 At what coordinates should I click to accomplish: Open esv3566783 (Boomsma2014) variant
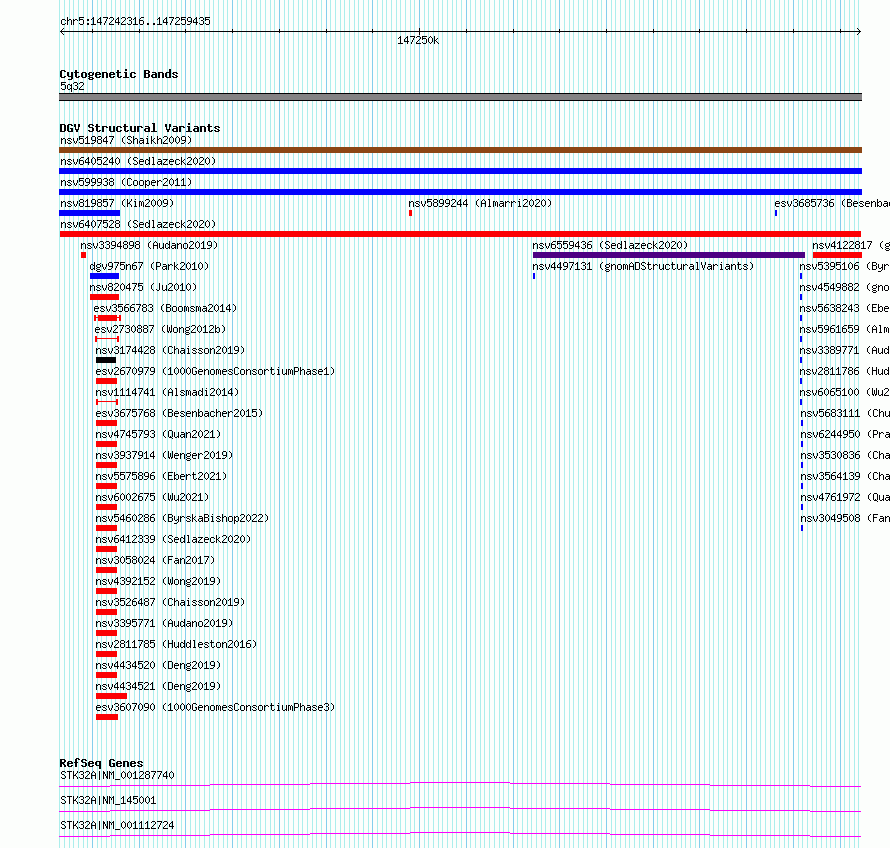(165, 308)
